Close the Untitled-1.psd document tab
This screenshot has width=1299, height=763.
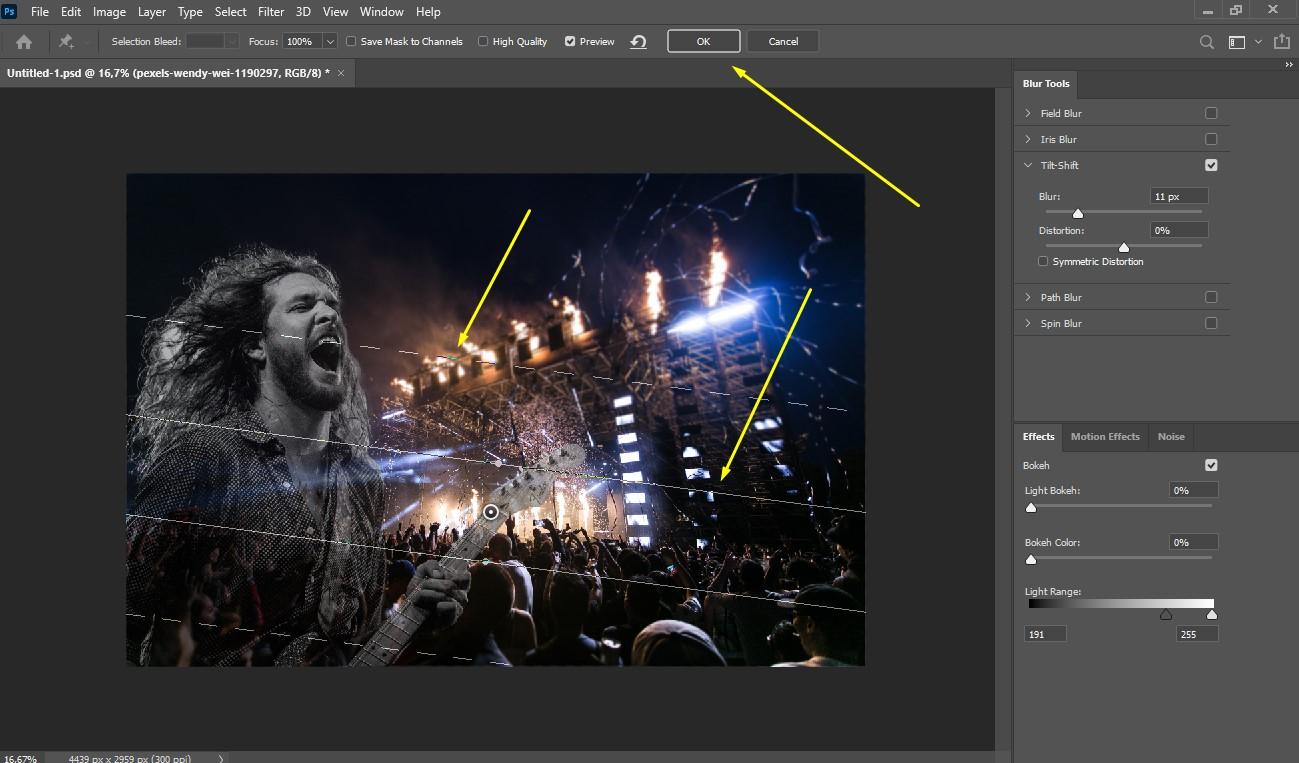341,73
